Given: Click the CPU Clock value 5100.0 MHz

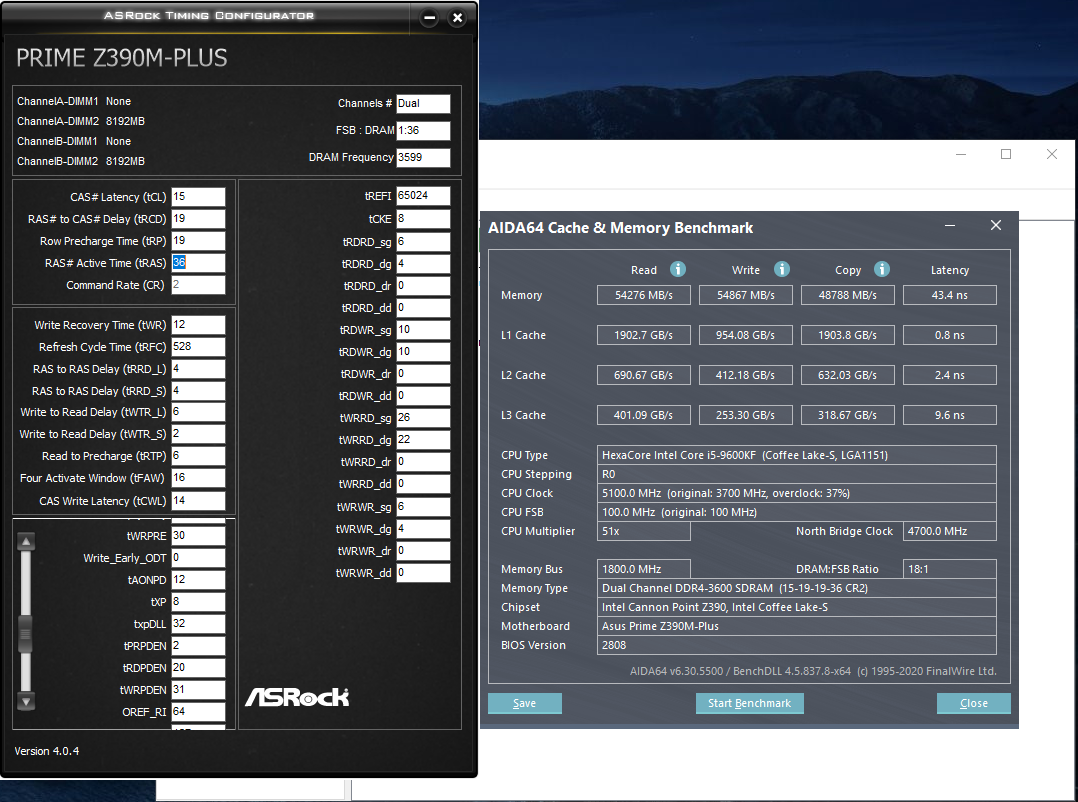Looking at the screenshot, I should (797, 493).
